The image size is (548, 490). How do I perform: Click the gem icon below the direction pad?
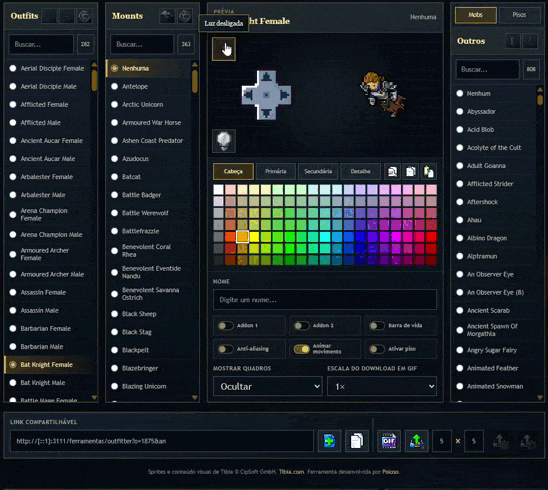[x=224, y=141]
